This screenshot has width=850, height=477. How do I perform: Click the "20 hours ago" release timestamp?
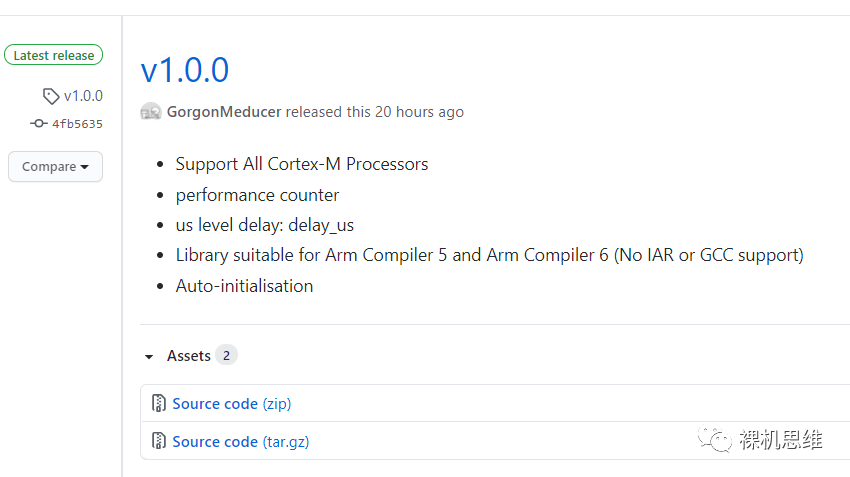coord(419,112)
